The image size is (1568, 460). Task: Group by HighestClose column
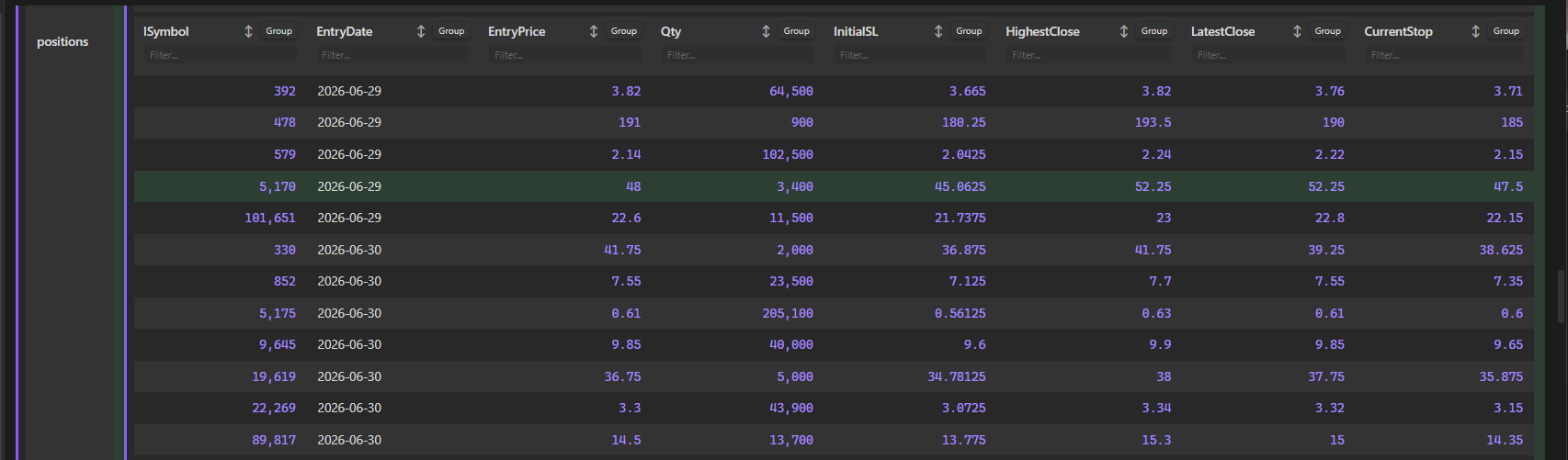1154,31
